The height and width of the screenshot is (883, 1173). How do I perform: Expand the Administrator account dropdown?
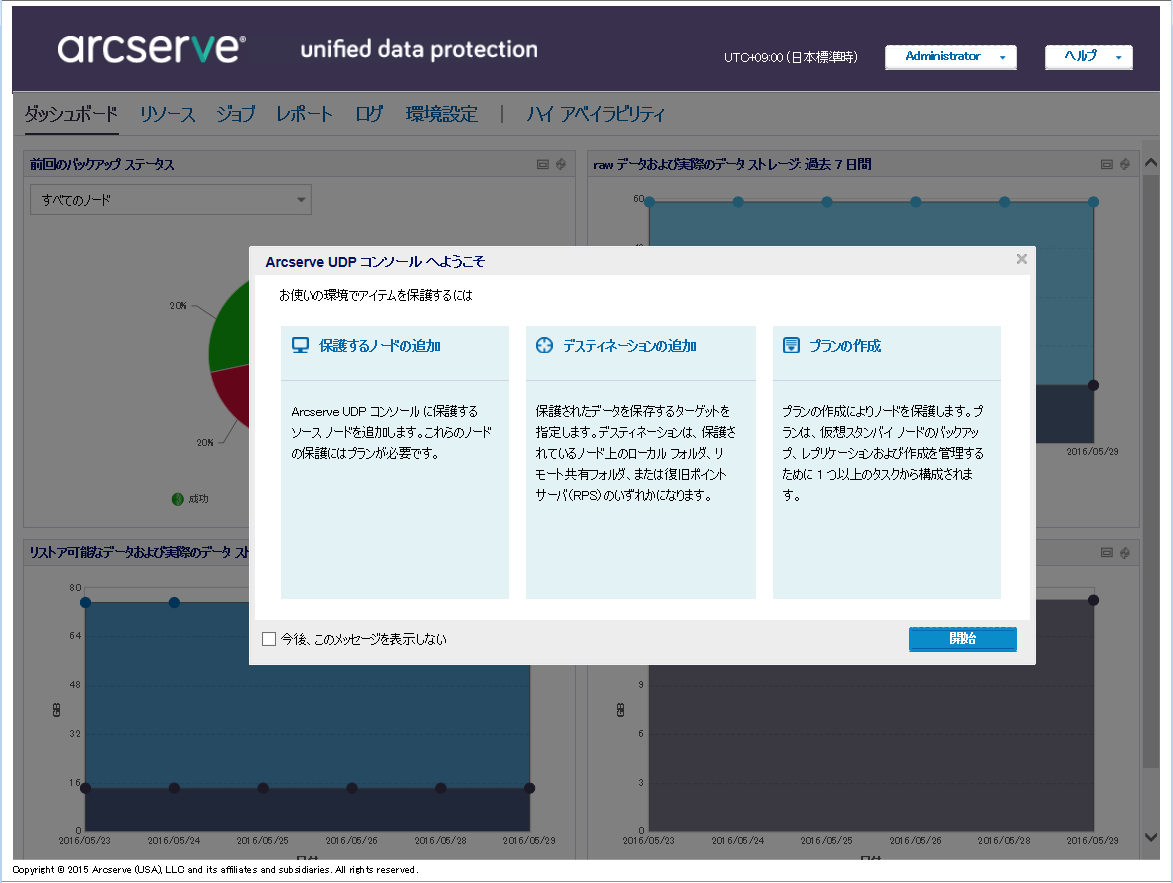click(950, 57)
